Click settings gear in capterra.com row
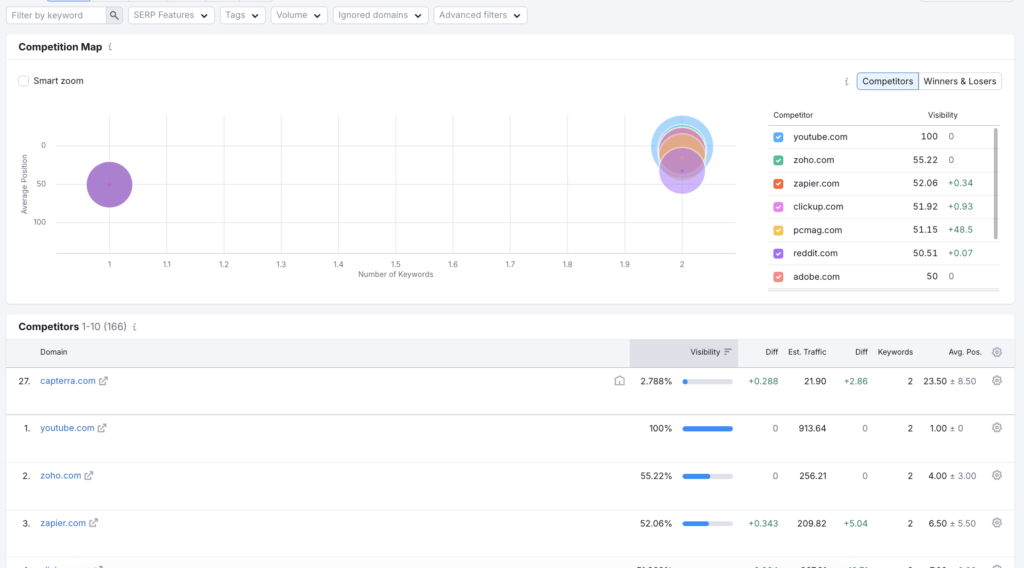1024x568 pixels. tap(997, 381)
